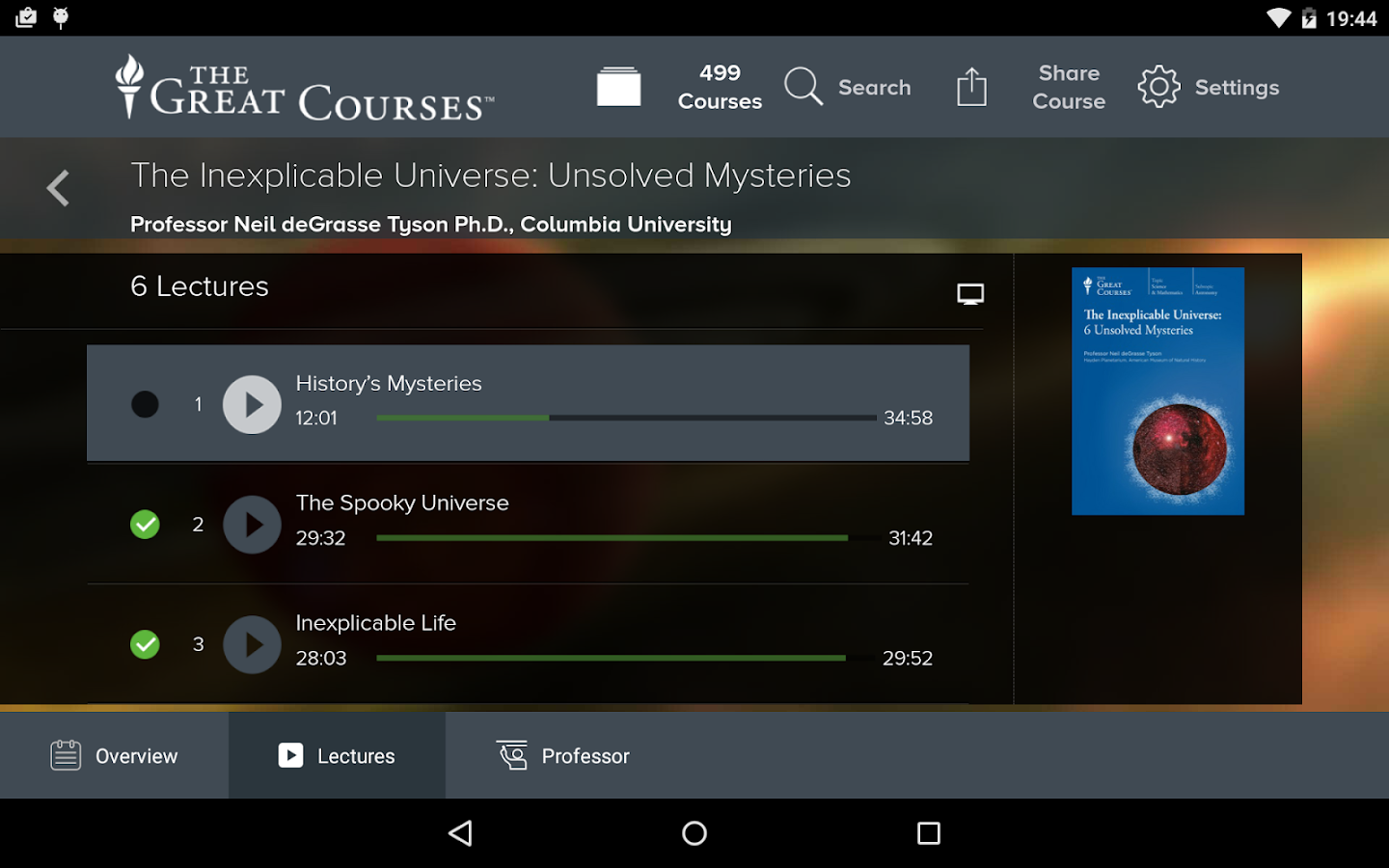The height and width of the screenshot is (868, 1389).
Task: Go back with the left chevron
Action: point(58,188)
